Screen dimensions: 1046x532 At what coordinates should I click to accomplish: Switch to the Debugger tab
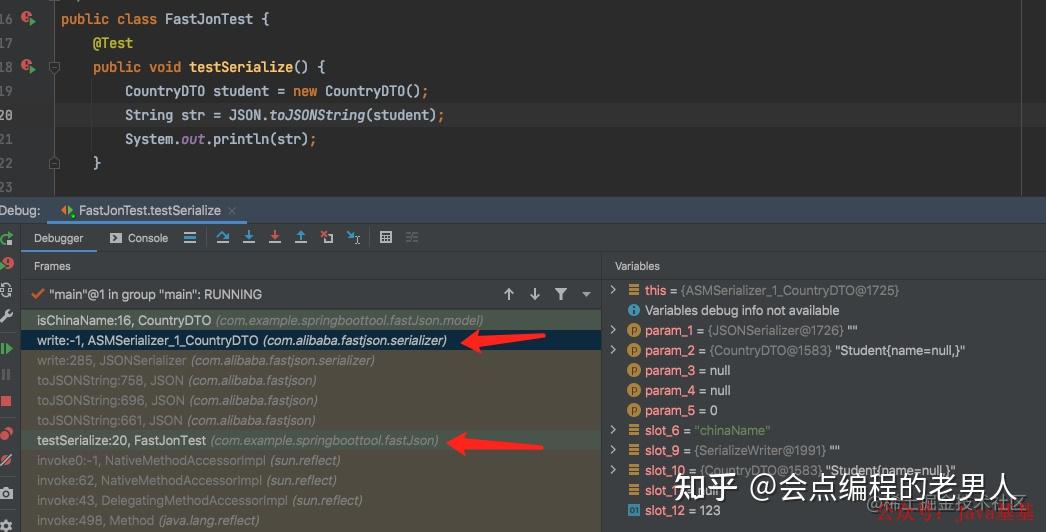[x=59, y=238]
